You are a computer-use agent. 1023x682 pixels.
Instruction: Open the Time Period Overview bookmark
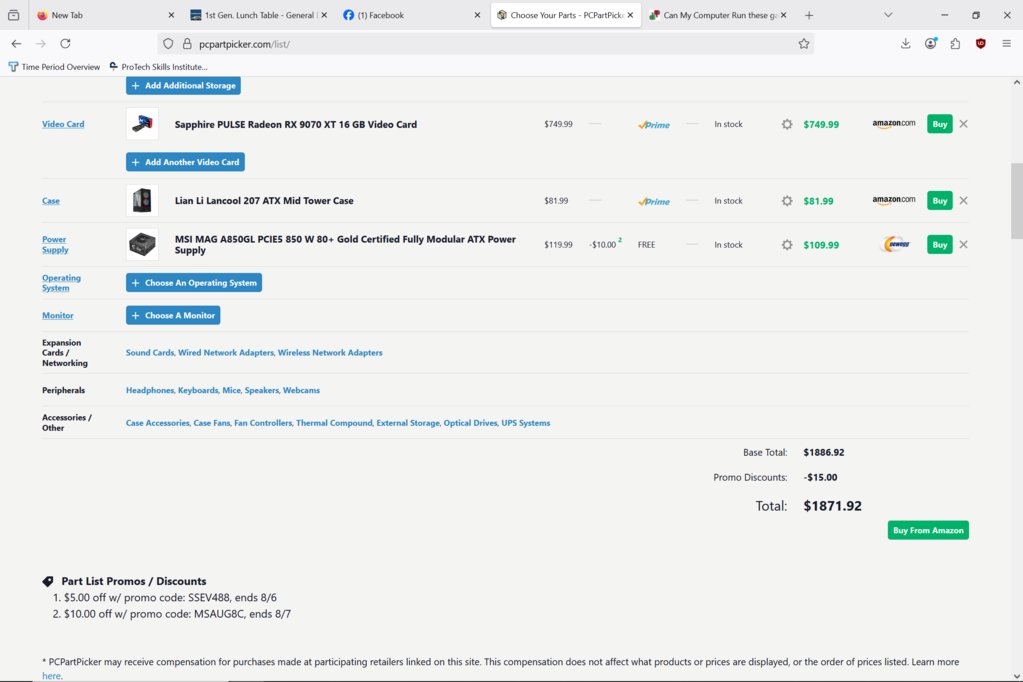click(x=54, y=67)
